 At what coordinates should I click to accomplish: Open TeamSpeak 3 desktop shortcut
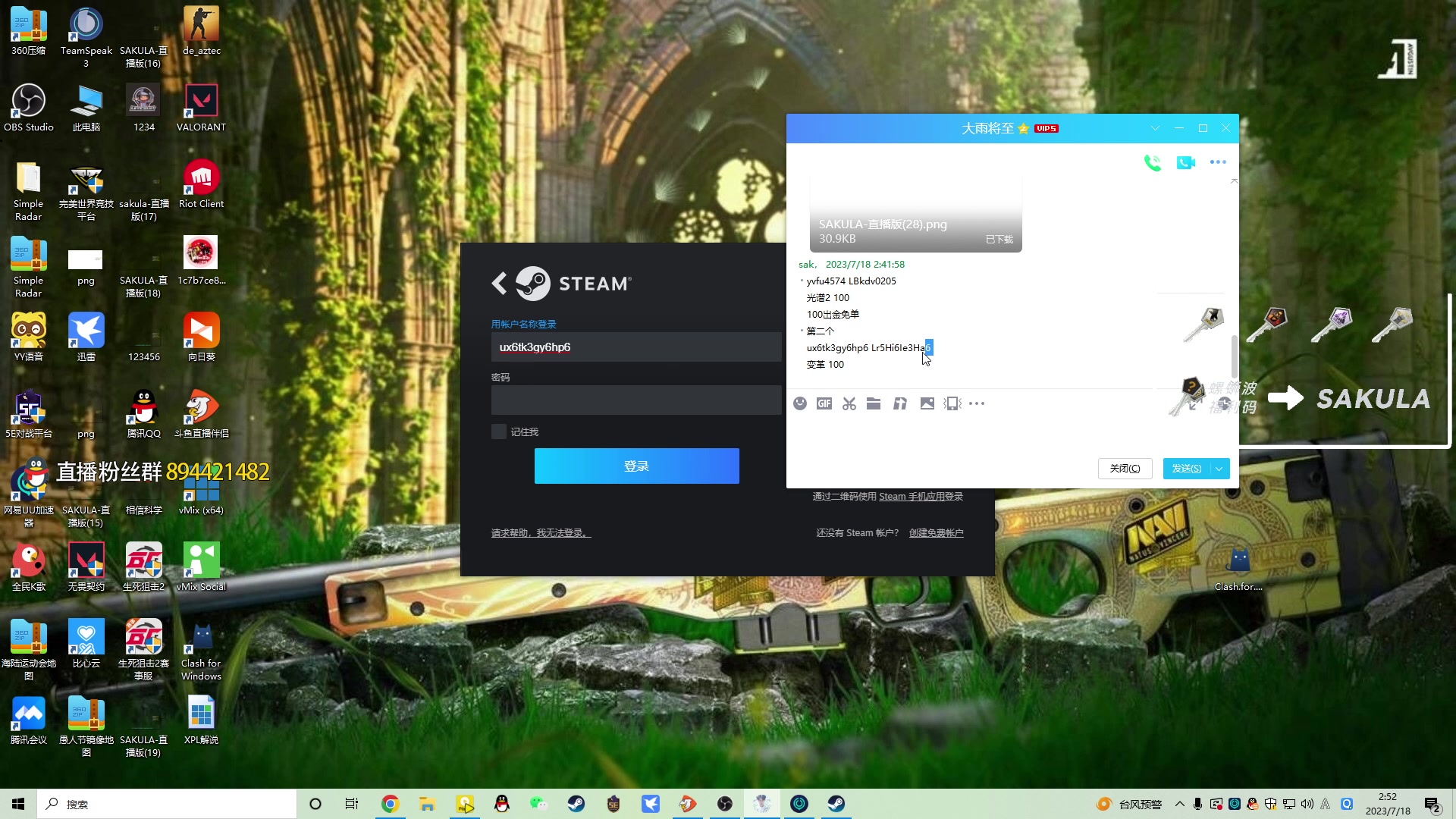86,36
